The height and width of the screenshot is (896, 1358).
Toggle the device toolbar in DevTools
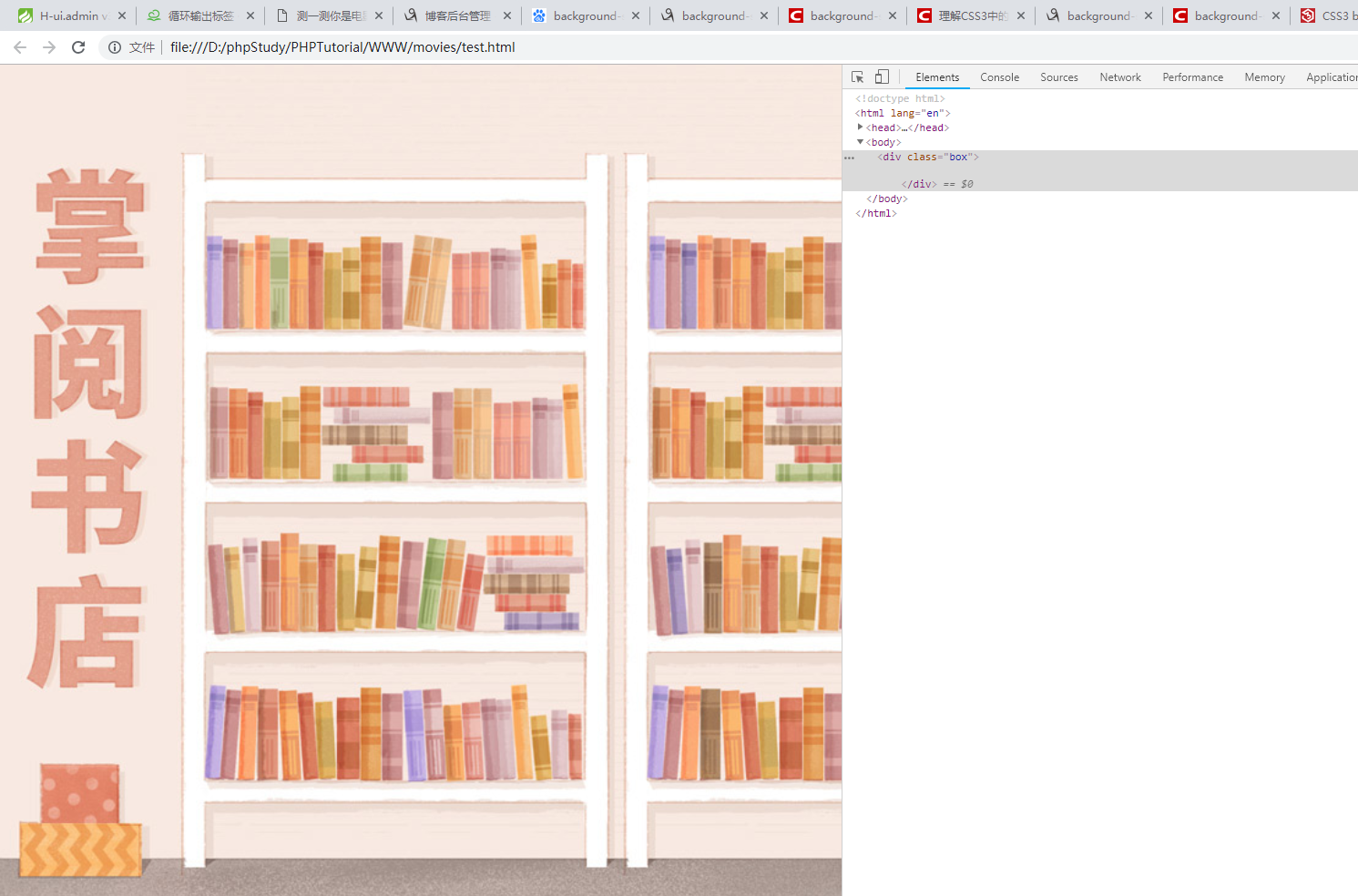click(882, 77)
